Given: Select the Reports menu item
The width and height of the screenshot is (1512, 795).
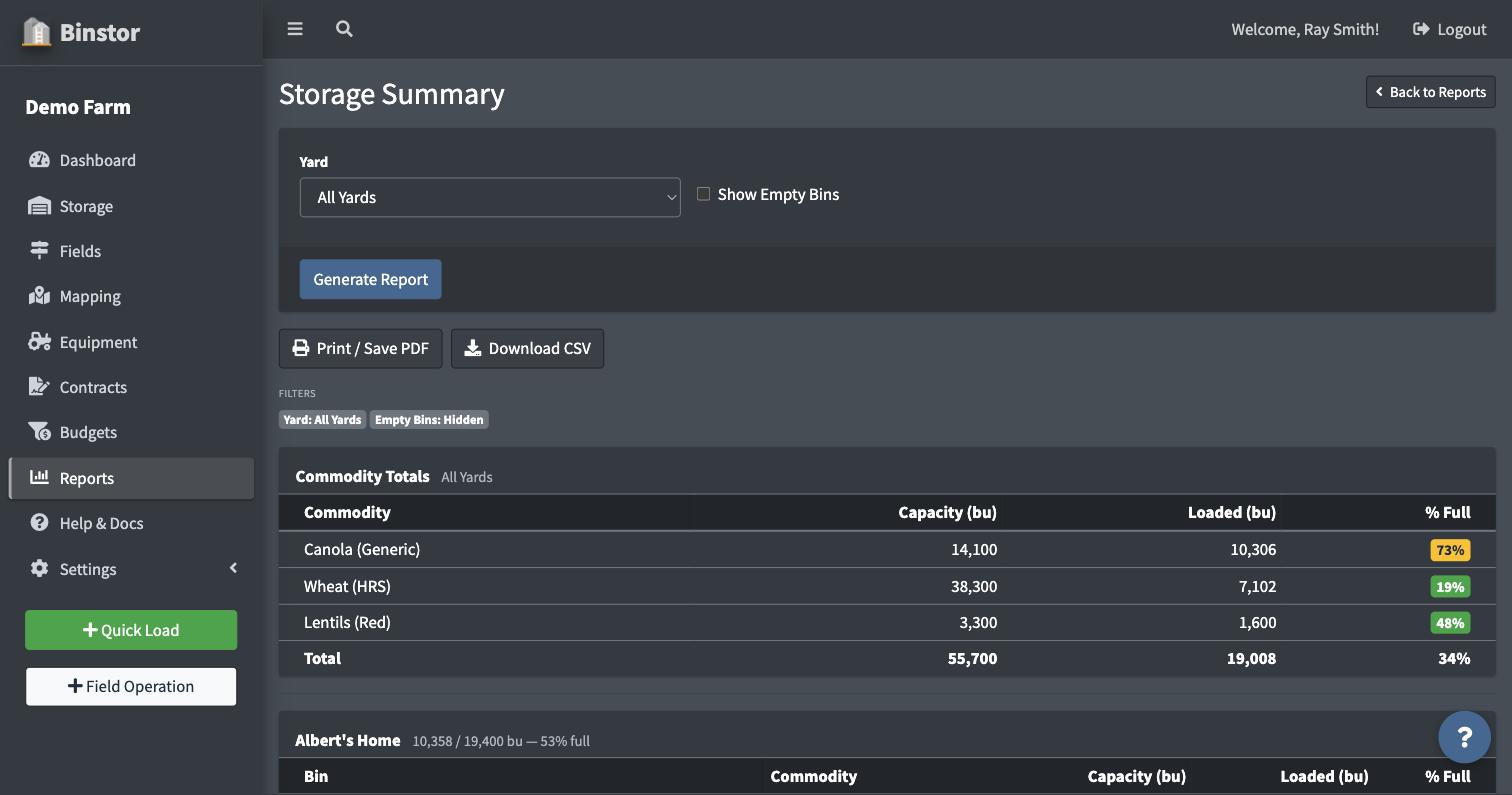Looking at the screenshot, I should [x=131, y=478].
